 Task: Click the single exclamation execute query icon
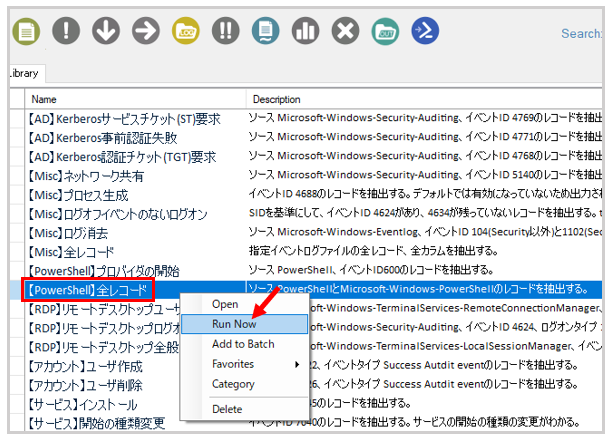[x=66, y=31]
